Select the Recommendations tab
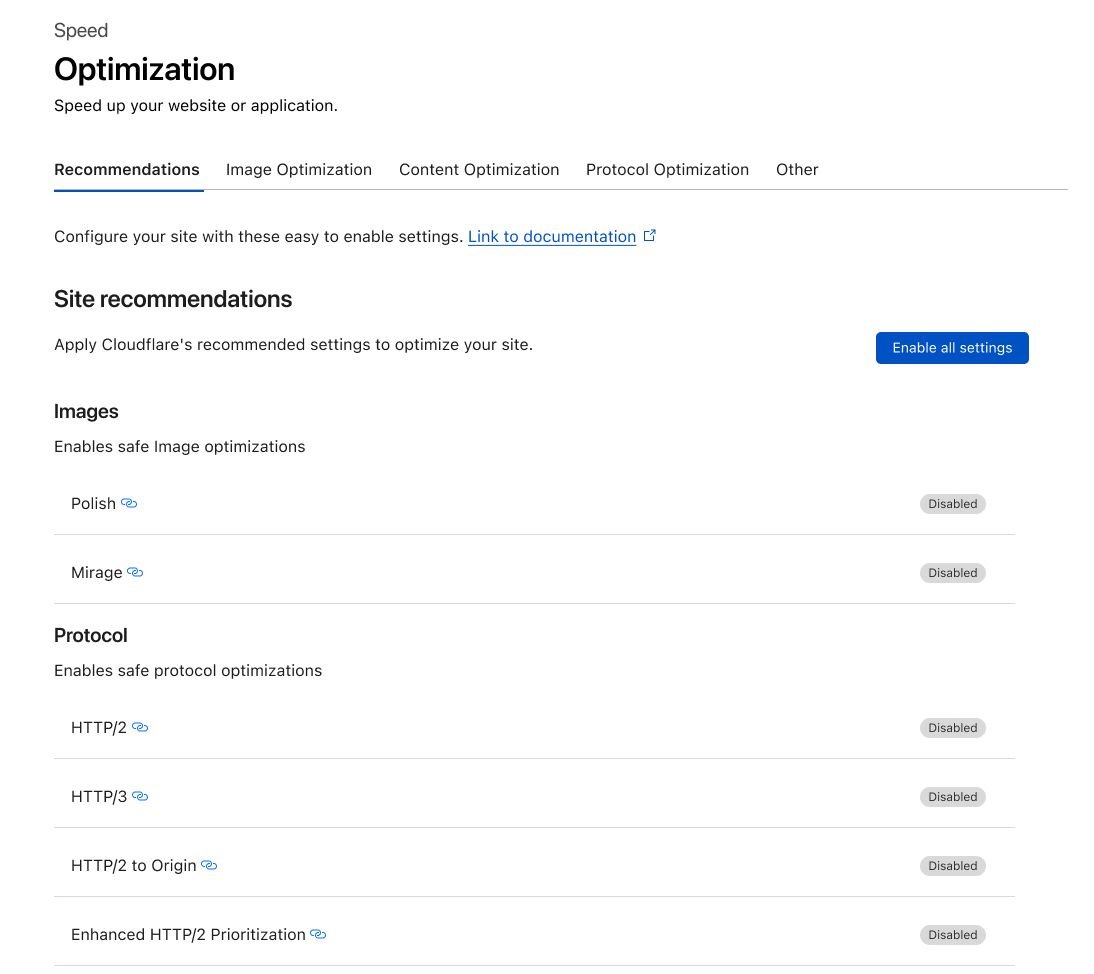 point(127,170)
